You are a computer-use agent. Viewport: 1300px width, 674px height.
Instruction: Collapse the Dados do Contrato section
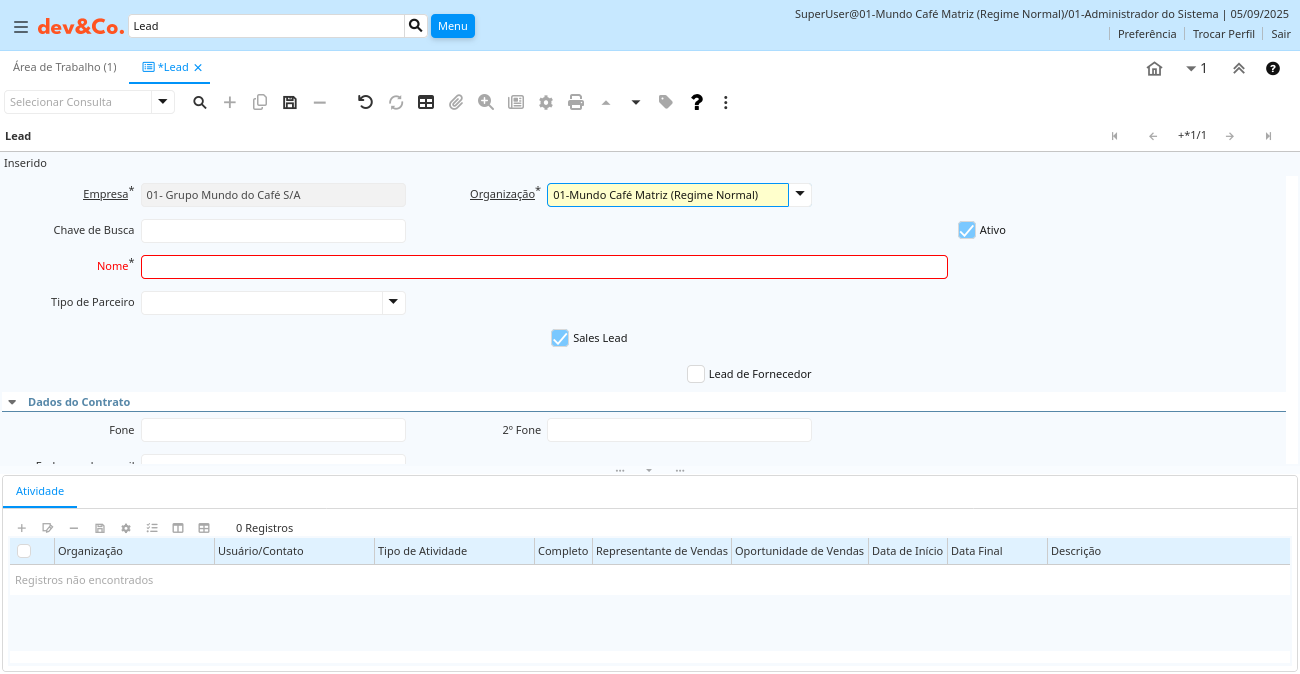[x=13, y=402]
